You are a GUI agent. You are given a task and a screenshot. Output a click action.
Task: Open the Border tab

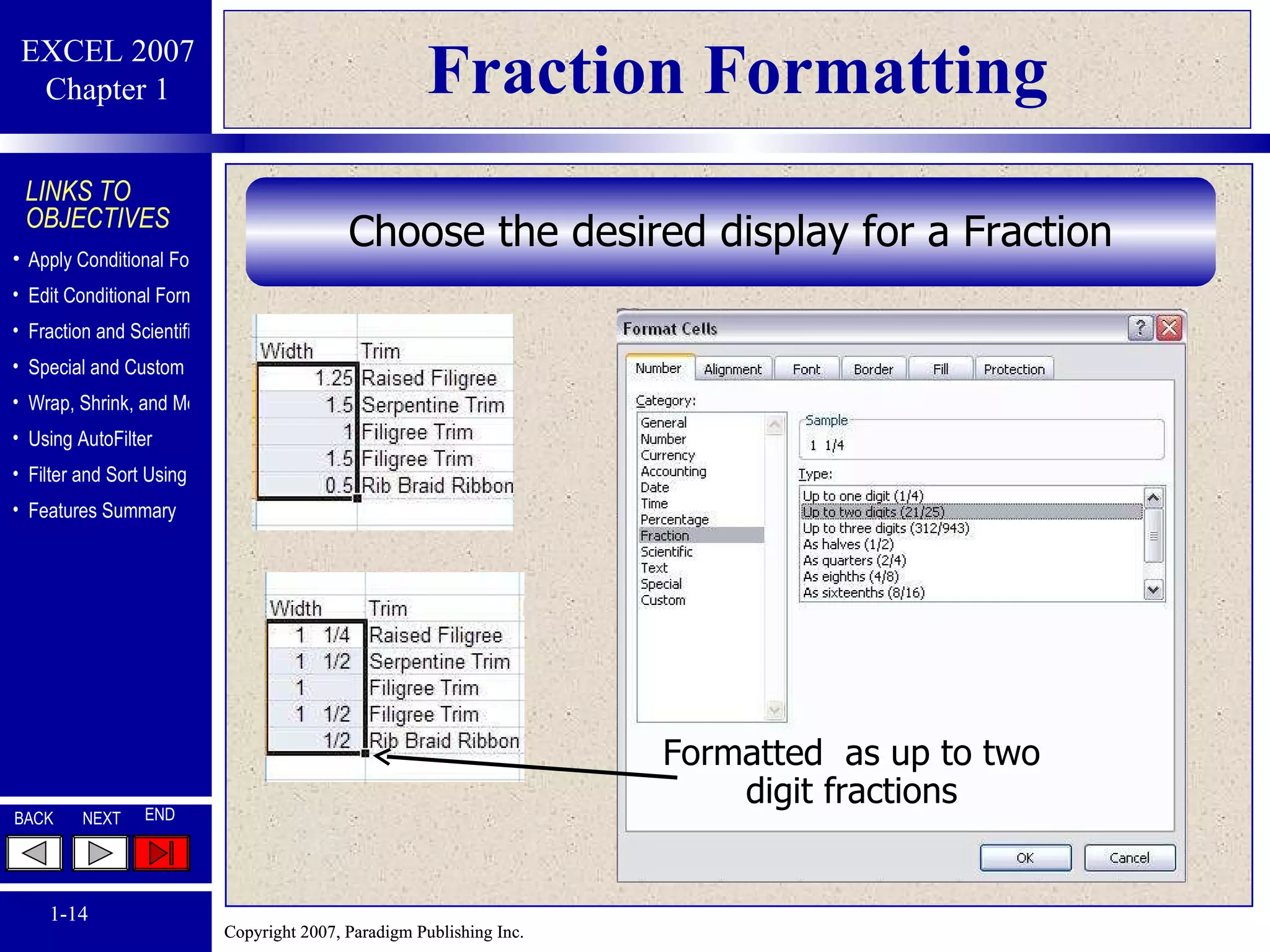coord(873,369)
